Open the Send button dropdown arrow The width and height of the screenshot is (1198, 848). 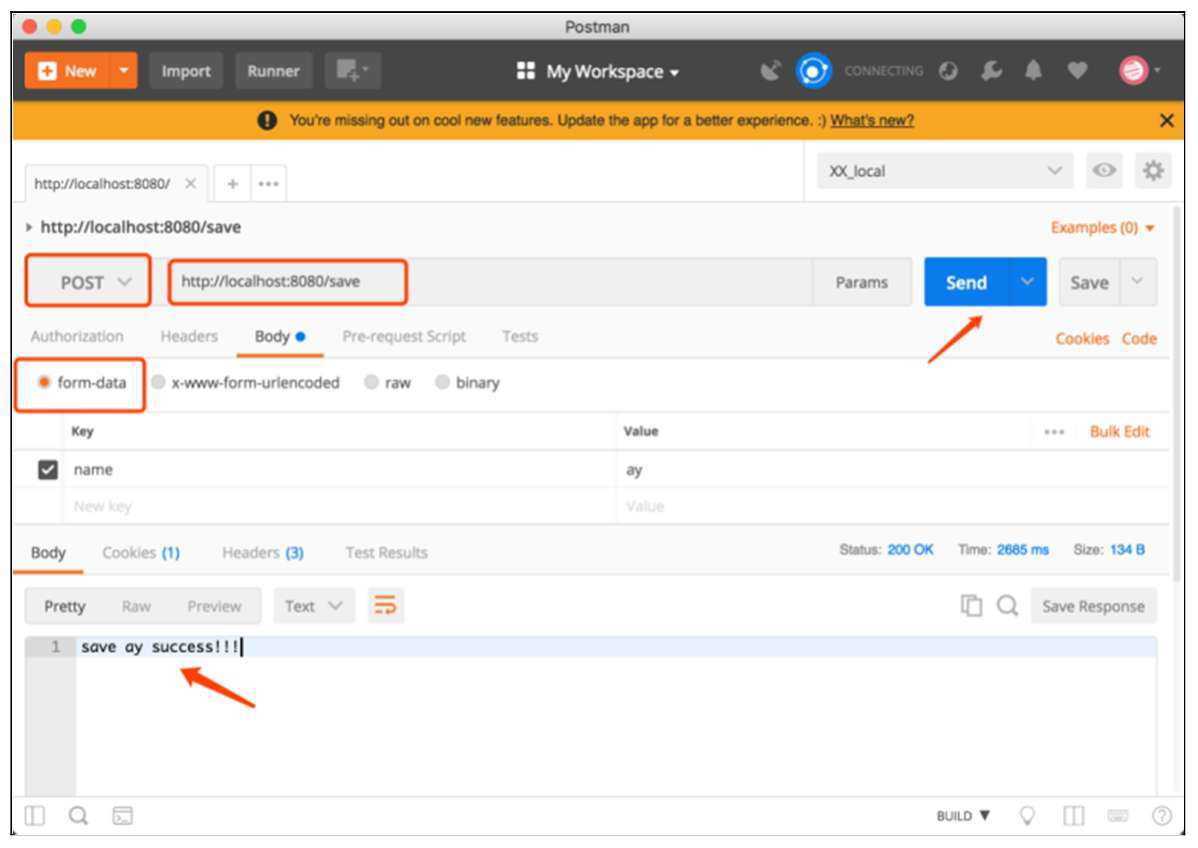pyautogui.click(x=1027, y=282)
